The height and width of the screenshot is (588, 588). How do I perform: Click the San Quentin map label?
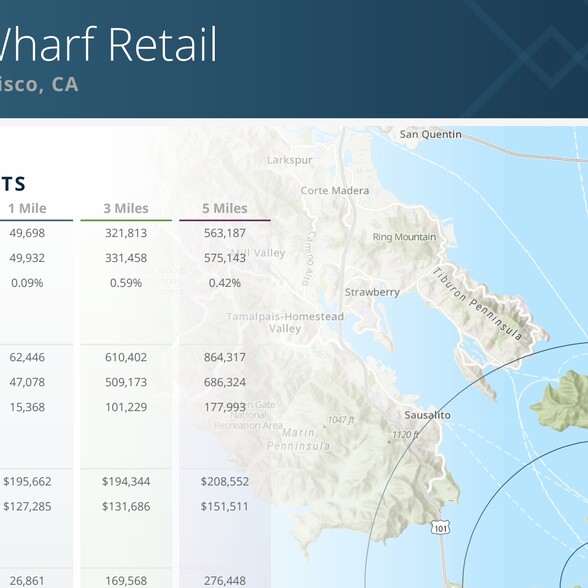click(x=430, y=134)
